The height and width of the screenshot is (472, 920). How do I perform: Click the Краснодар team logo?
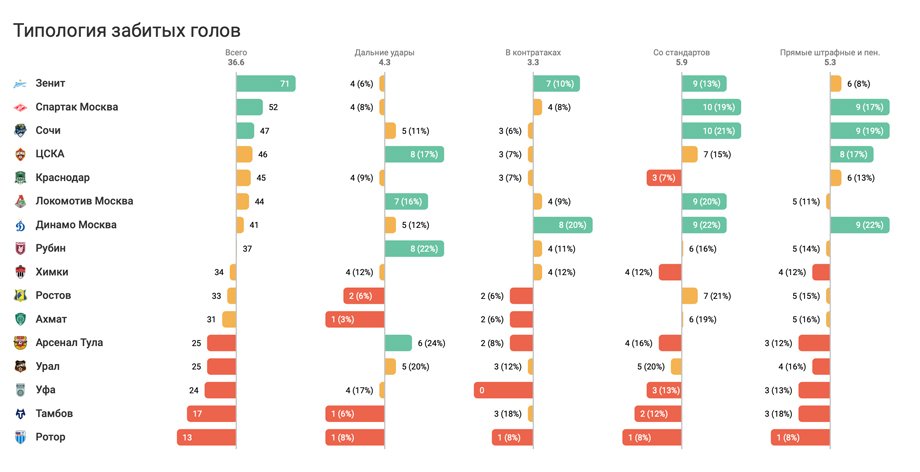tap(21, 178)
